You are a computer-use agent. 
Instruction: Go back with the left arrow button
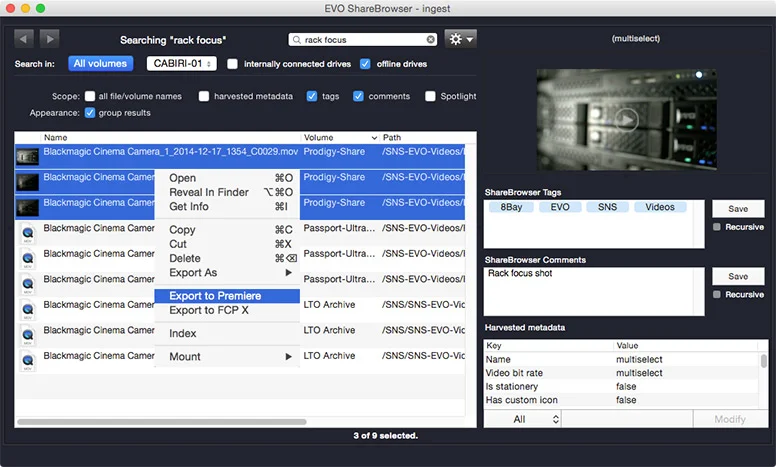(x=24, y=39)
